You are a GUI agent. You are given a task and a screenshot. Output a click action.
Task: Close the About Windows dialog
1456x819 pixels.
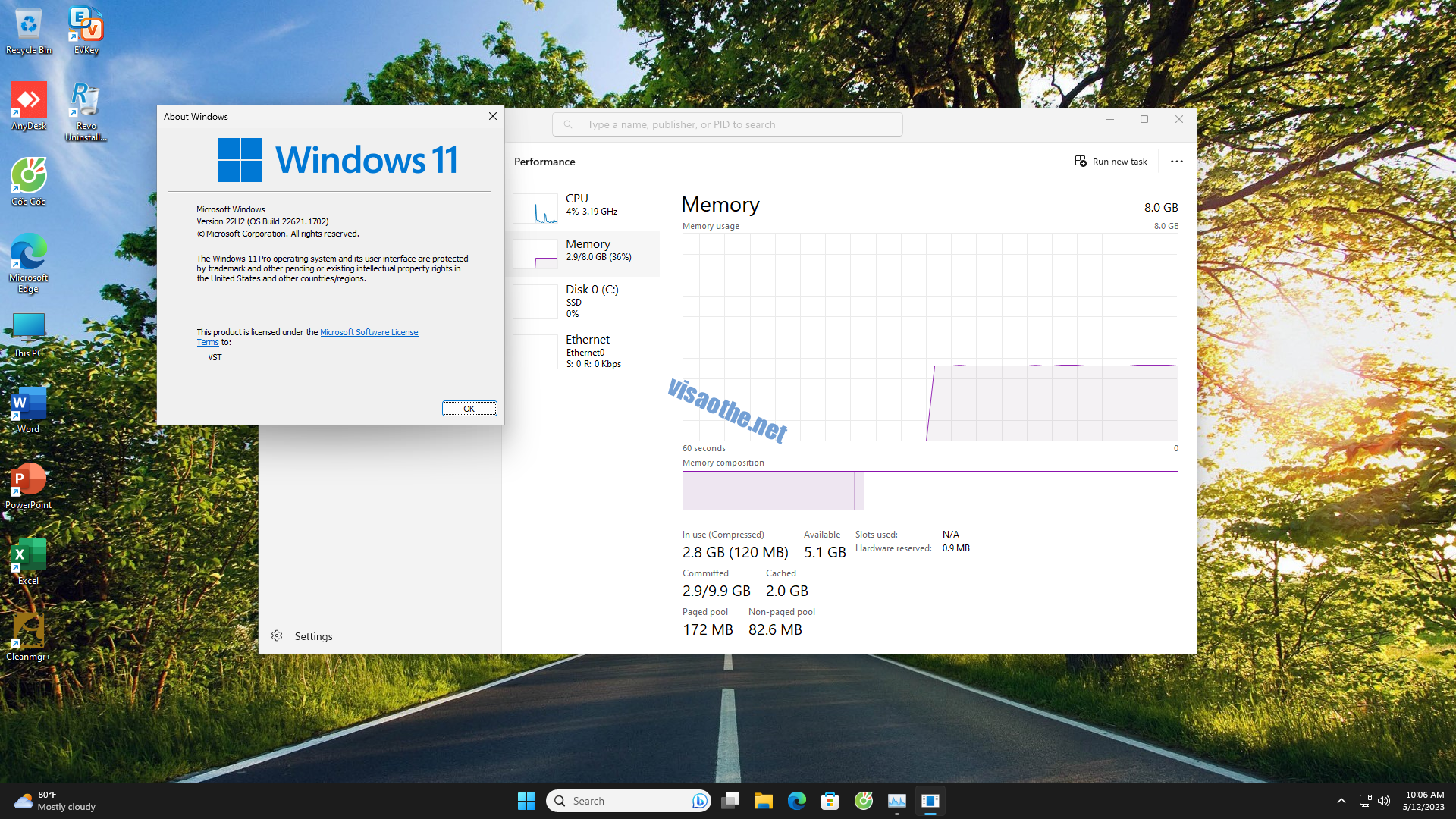(x=493, y=116)
